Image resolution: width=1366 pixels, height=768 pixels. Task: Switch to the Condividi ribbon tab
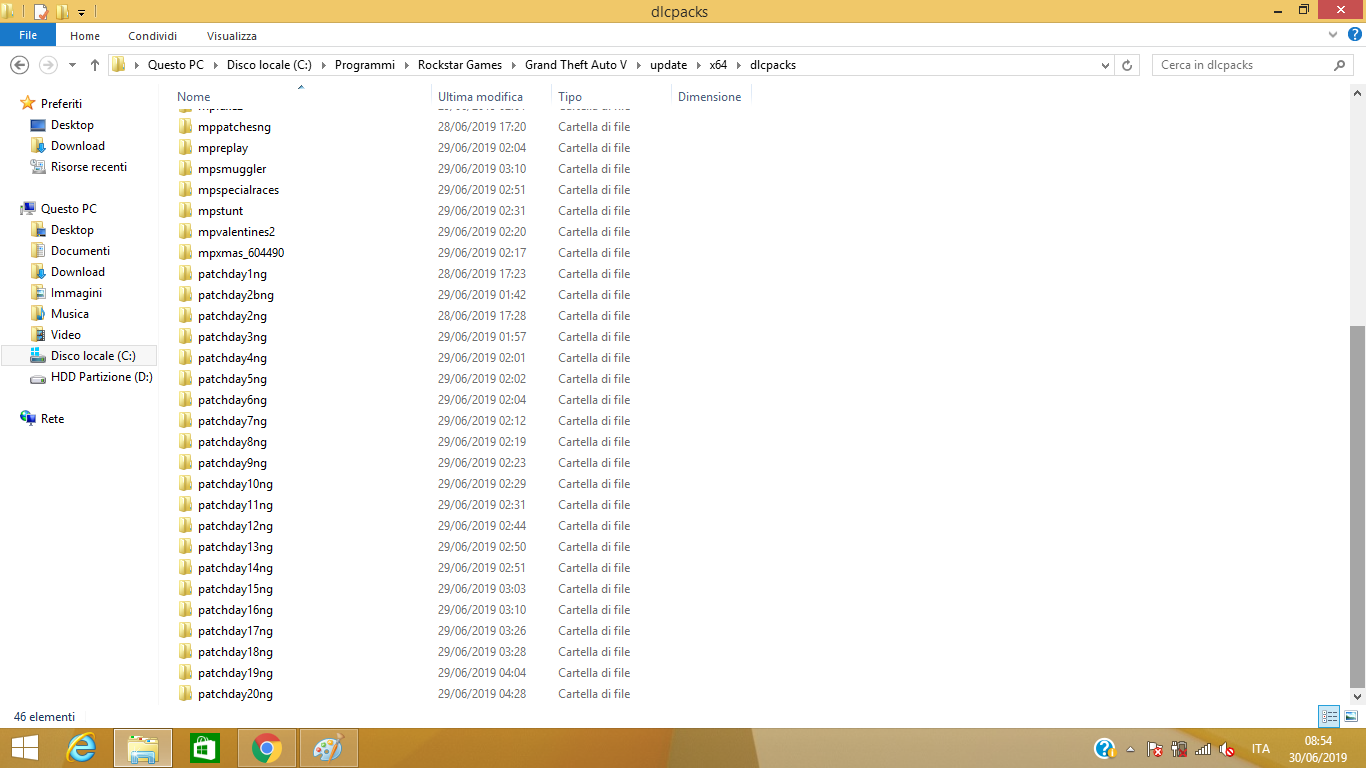click(x=152, y=36)
